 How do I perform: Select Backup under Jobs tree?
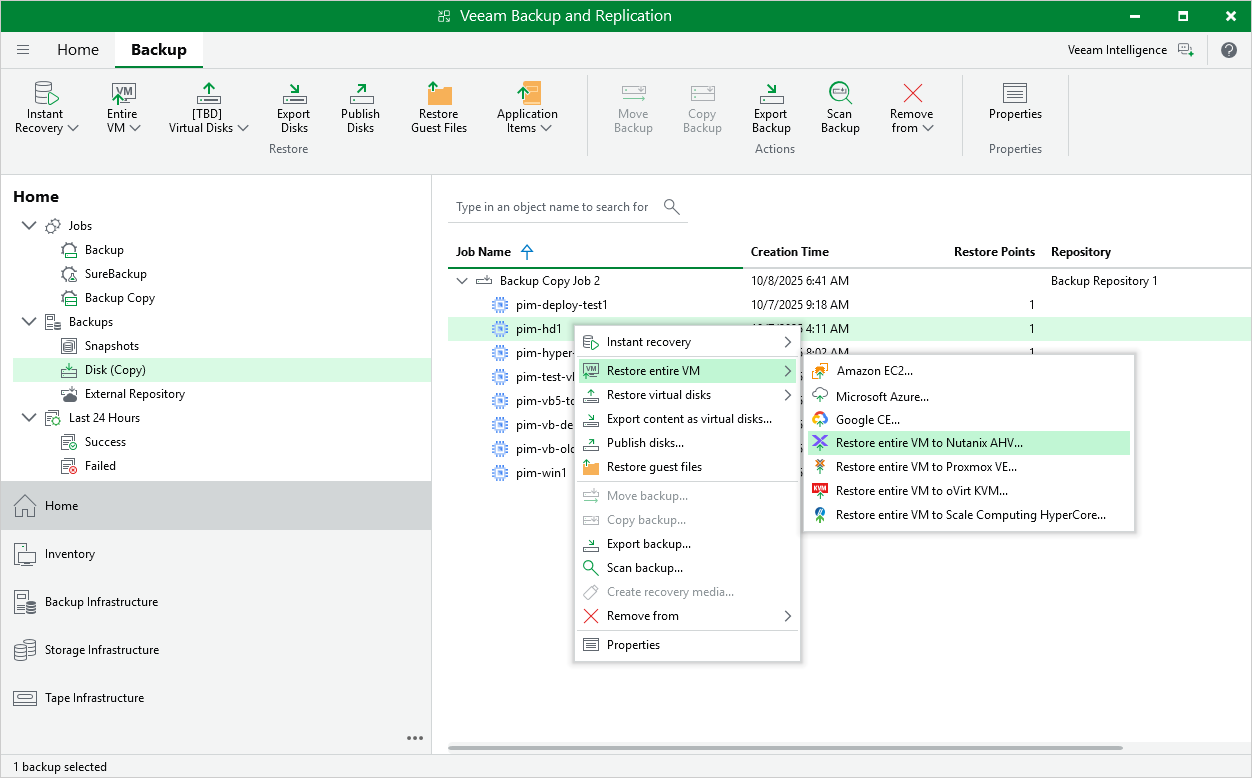click(104, 250)
